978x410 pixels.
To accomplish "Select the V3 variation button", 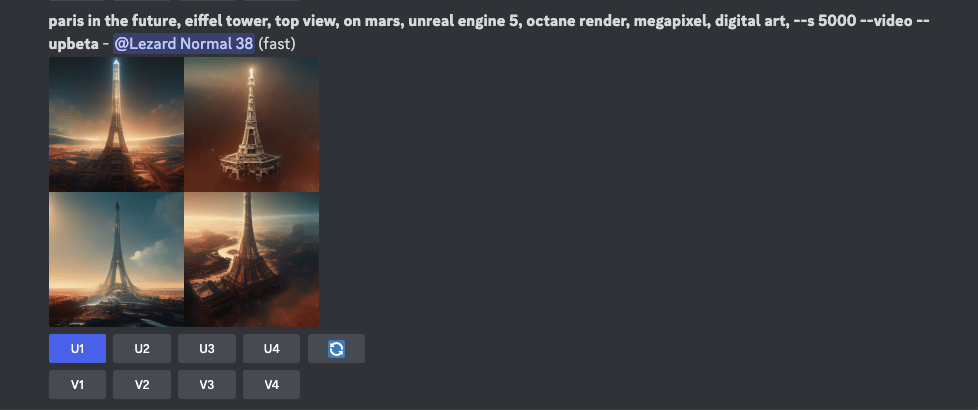I will click(x=206, y=384).
